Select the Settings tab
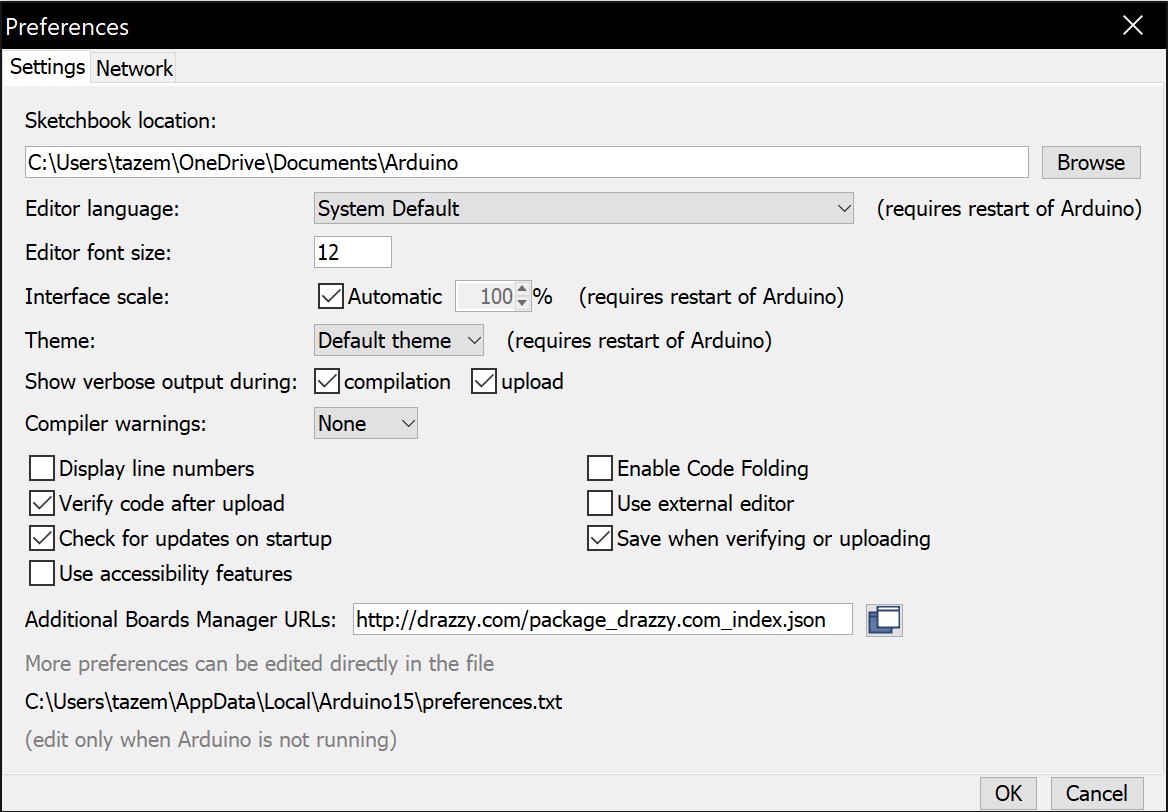 pos(47,66)
